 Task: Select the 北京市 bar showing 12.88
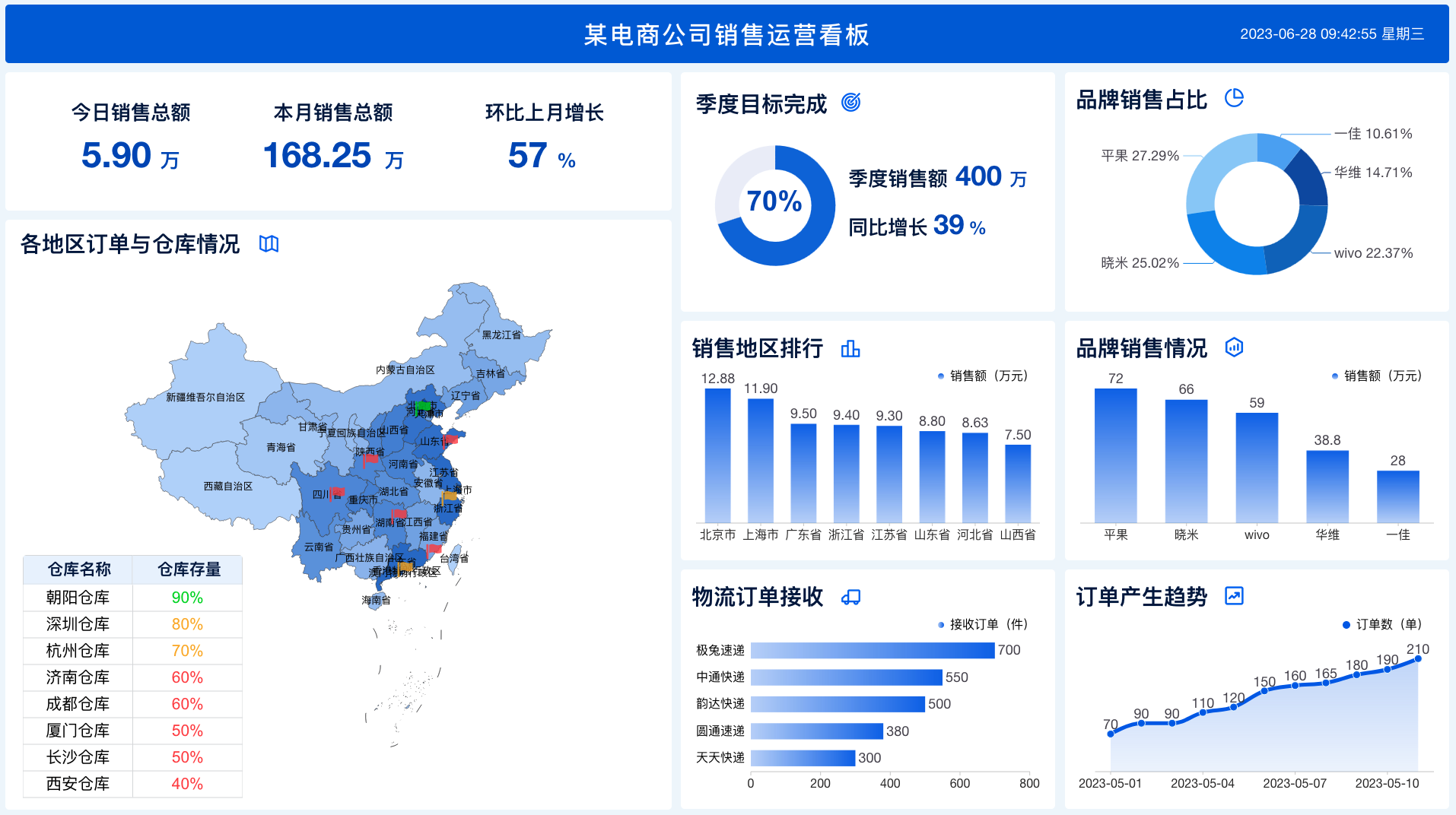(717, 455)
